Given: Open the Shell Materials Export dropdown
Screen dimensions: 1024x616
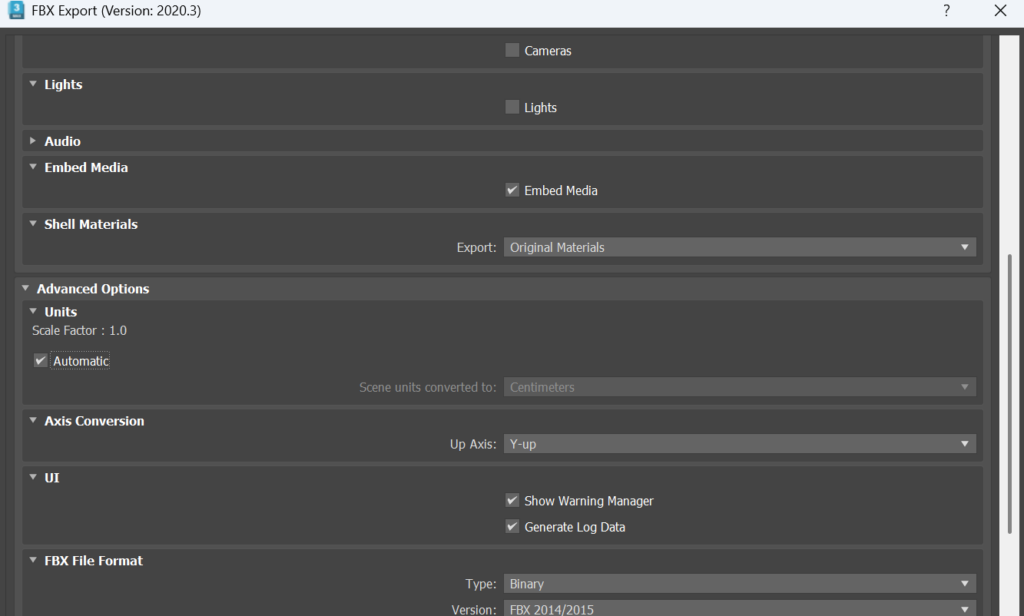Looking at the screenshot, I should click(739, 247).
